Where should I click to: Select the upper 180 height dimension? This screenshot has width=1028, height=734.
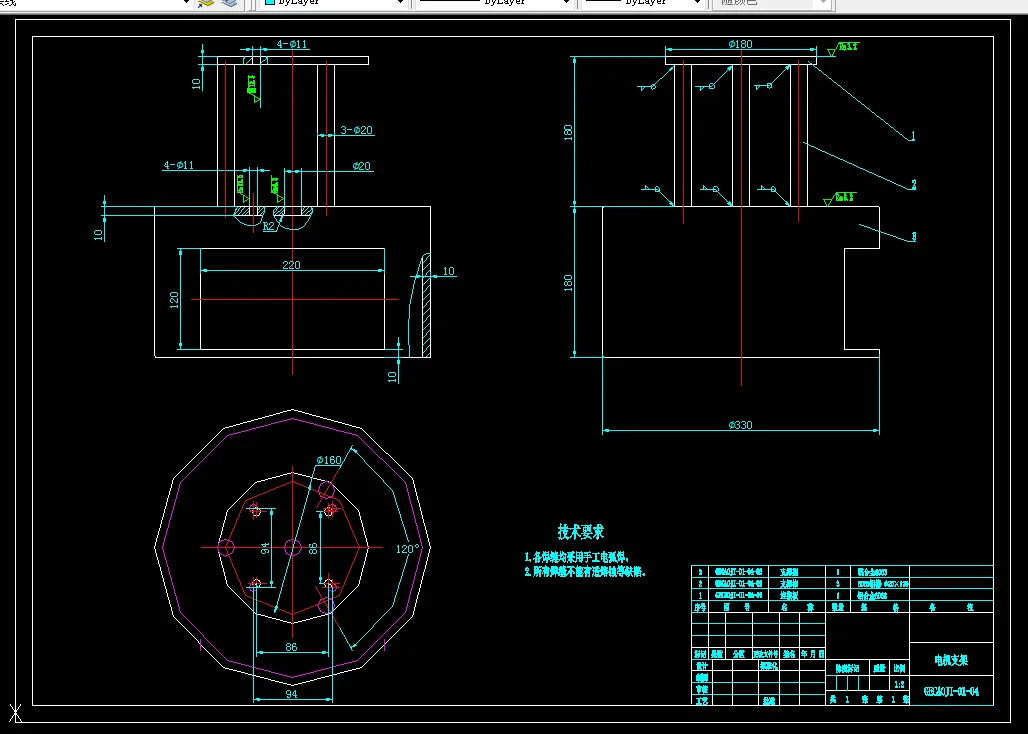[568, 132]
